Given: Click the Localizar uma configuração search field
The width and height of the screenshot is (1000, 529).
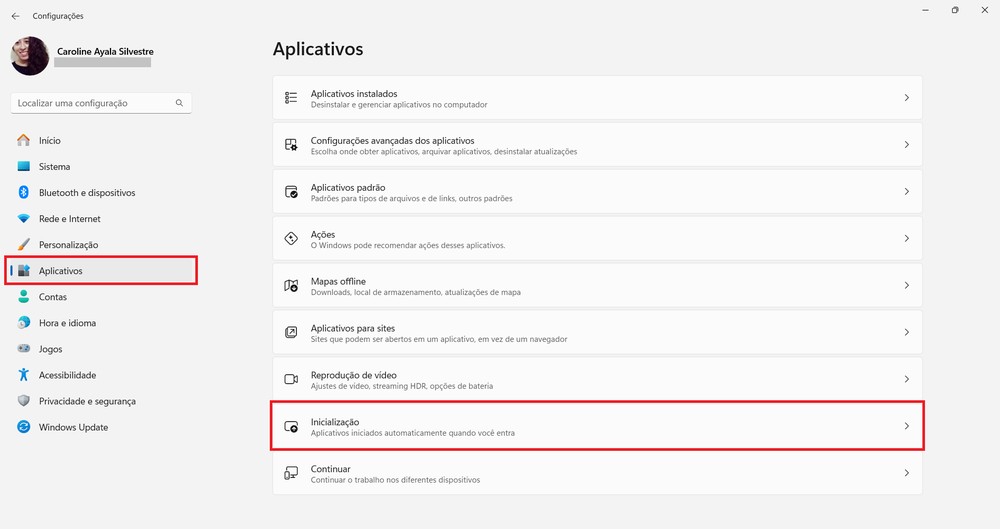Looking at the screenshot, I should (x=101, y=103).
